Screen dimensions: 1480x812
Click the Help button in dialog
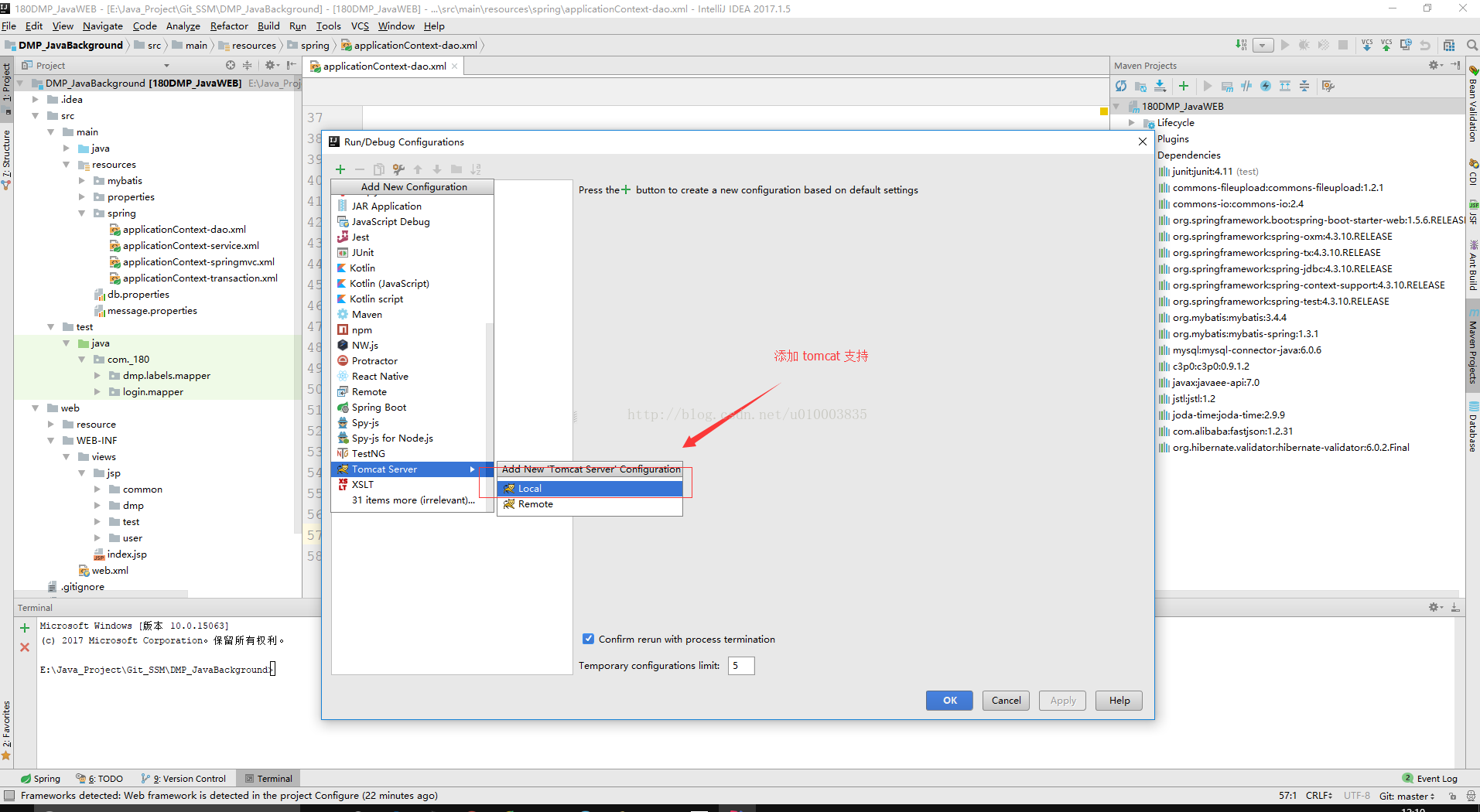click(x=1119, y=700)
